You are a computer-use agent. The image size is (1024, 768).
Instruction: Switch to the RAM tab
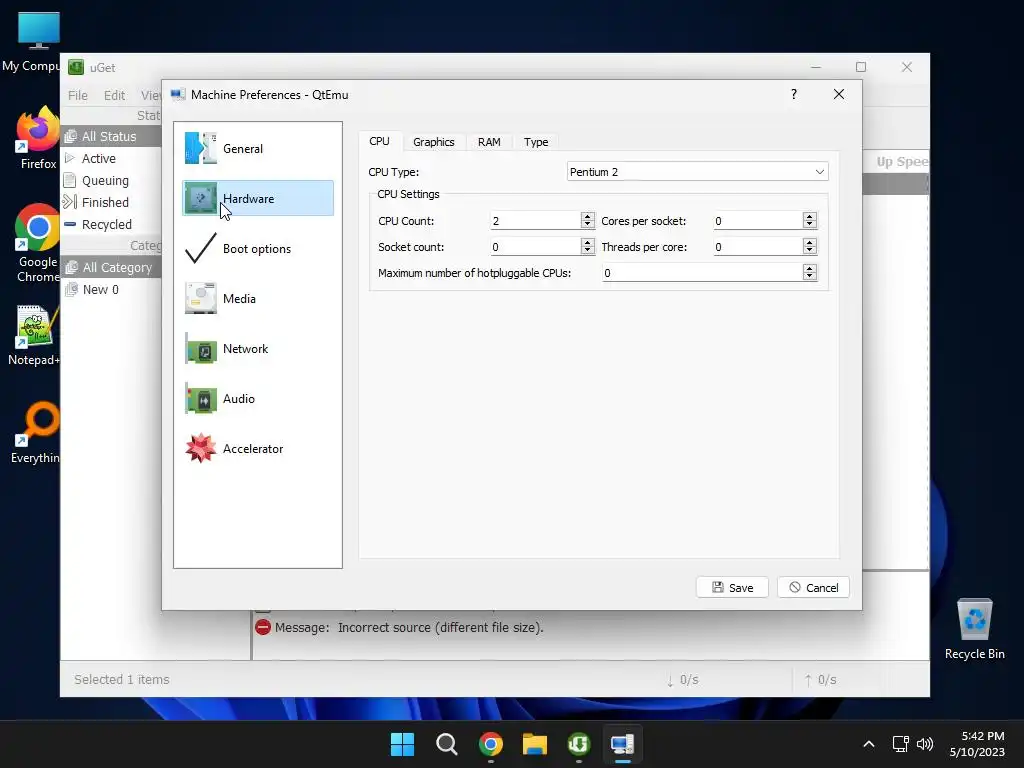pos(489,142)
